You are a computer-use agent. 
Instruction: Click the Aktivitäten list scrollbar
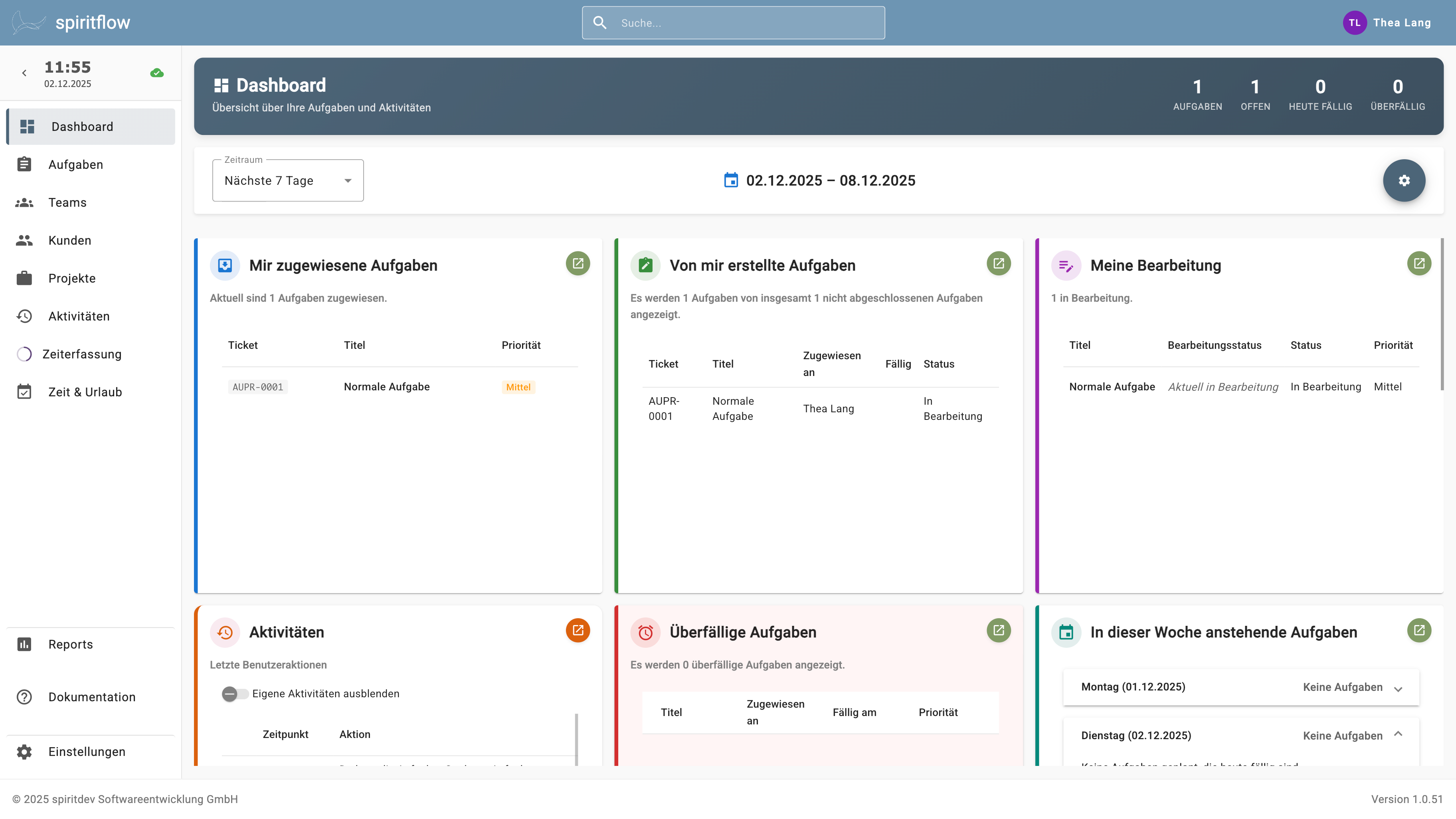[576, 739]
